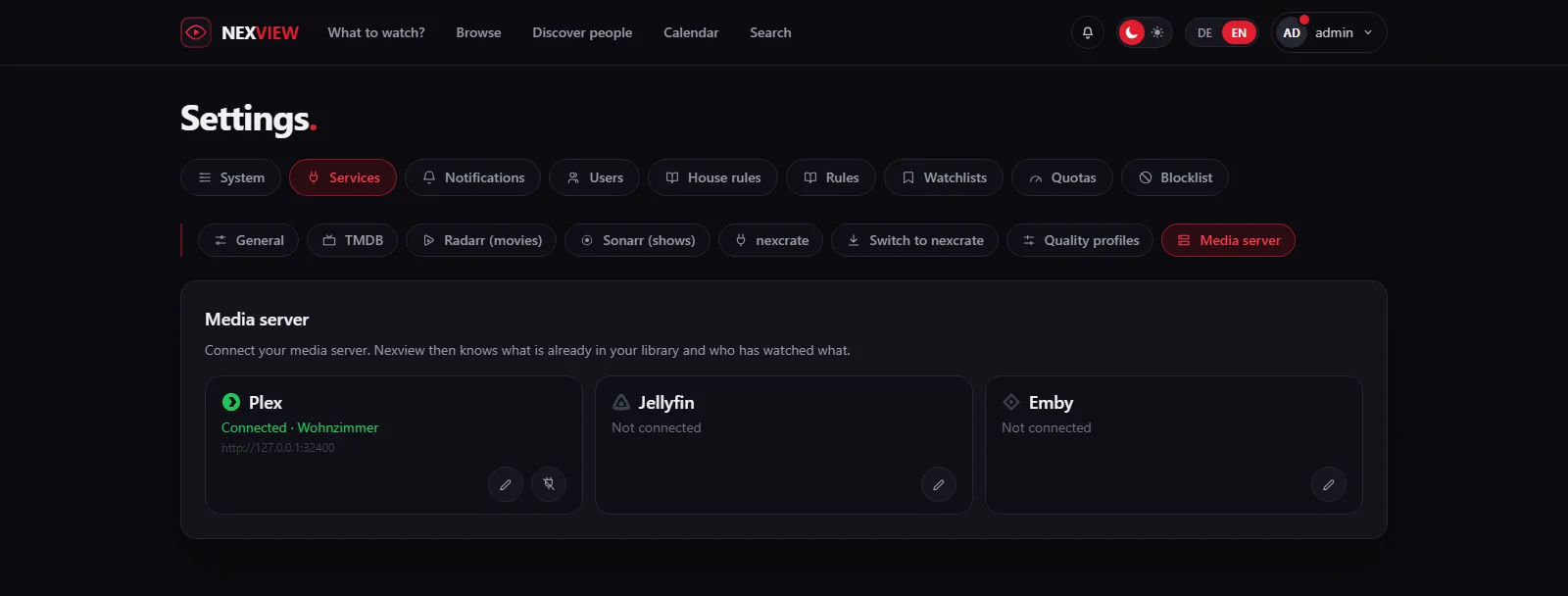This screenshot has height=596, width=1568.
Task: Select the General services sub-tab
Action: coord(248,240)
